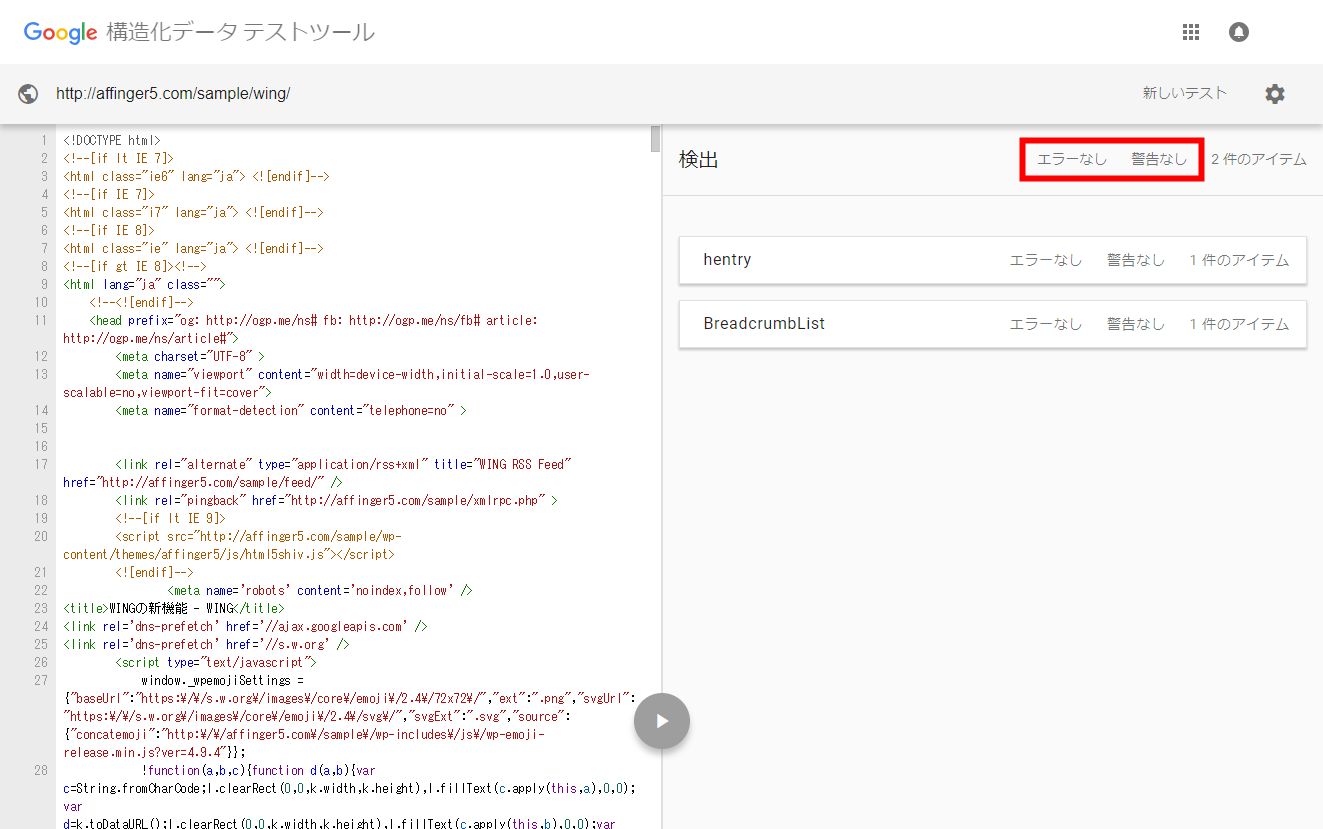Click 警告なし in the BreadcrumbList row

click(1136, 324)
